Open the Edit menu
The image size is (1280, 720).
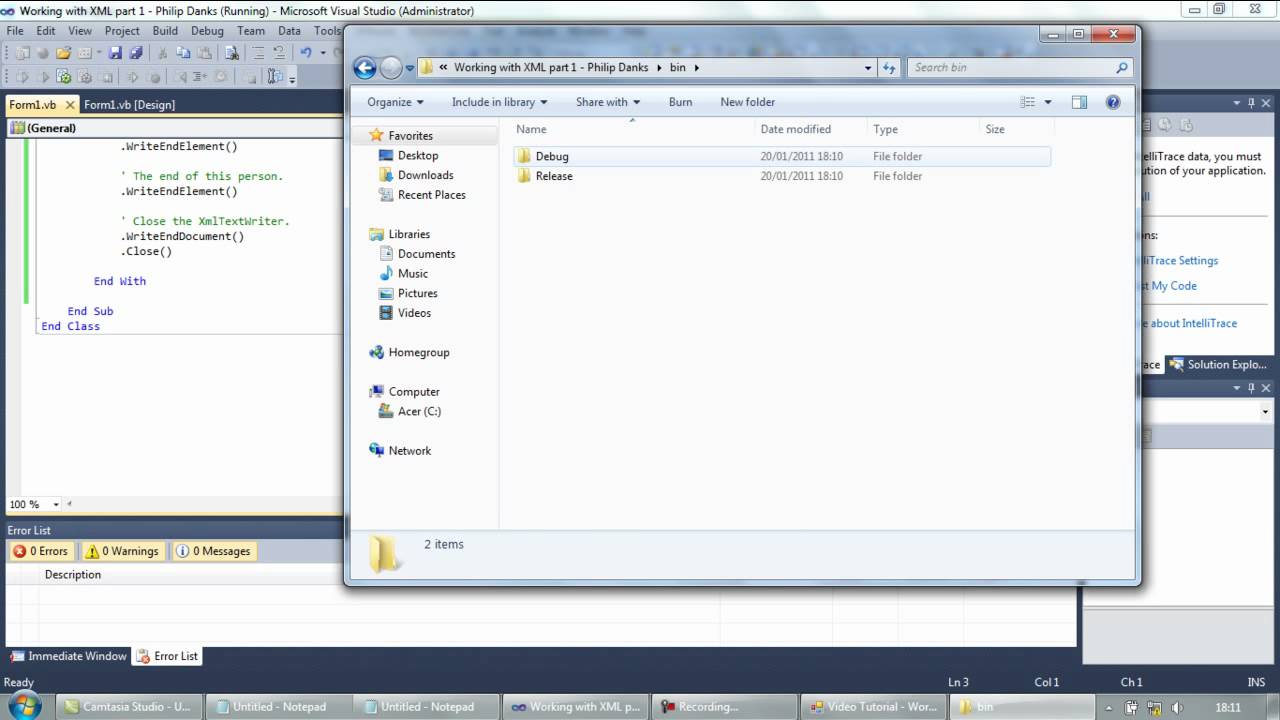pyautogui.click(x=46, y=31)
